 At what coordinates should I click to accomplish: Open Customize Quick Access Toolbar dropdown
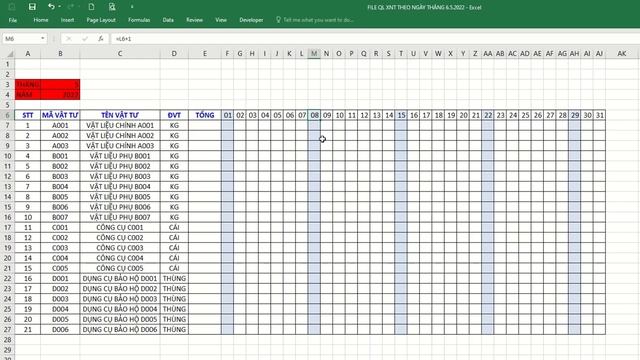[x=132, y=7]
